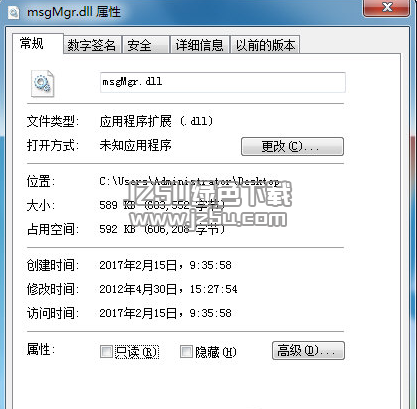Click the msgMgr.dll filename field
Screen dimensions: 417x409
point(223,82)
